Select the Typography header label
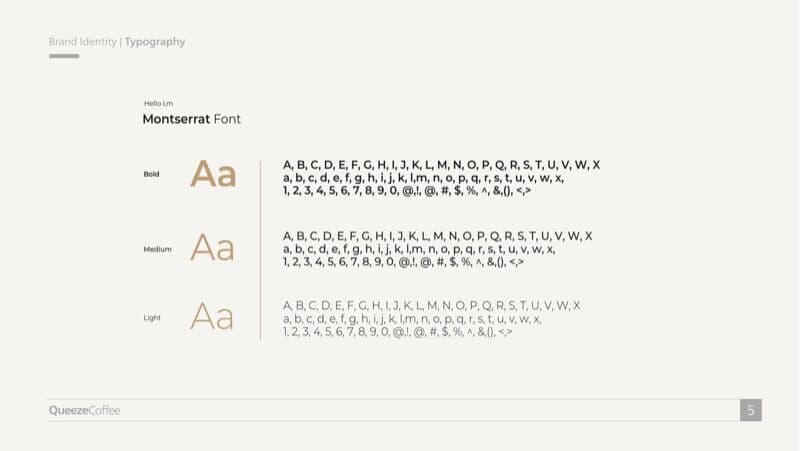 click(155, 42)
